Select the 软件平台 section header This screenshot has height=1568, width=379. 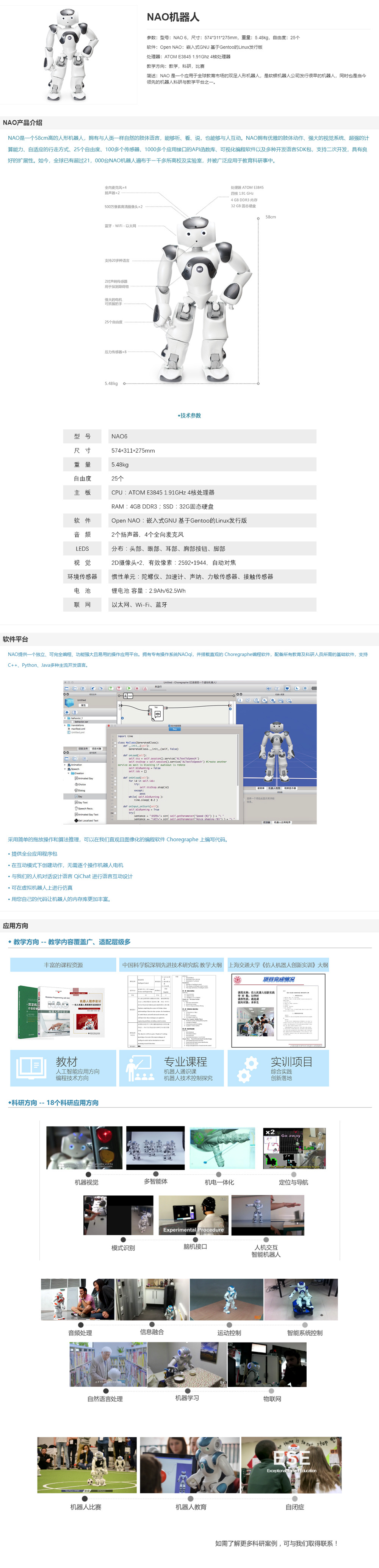pos(15,639)
